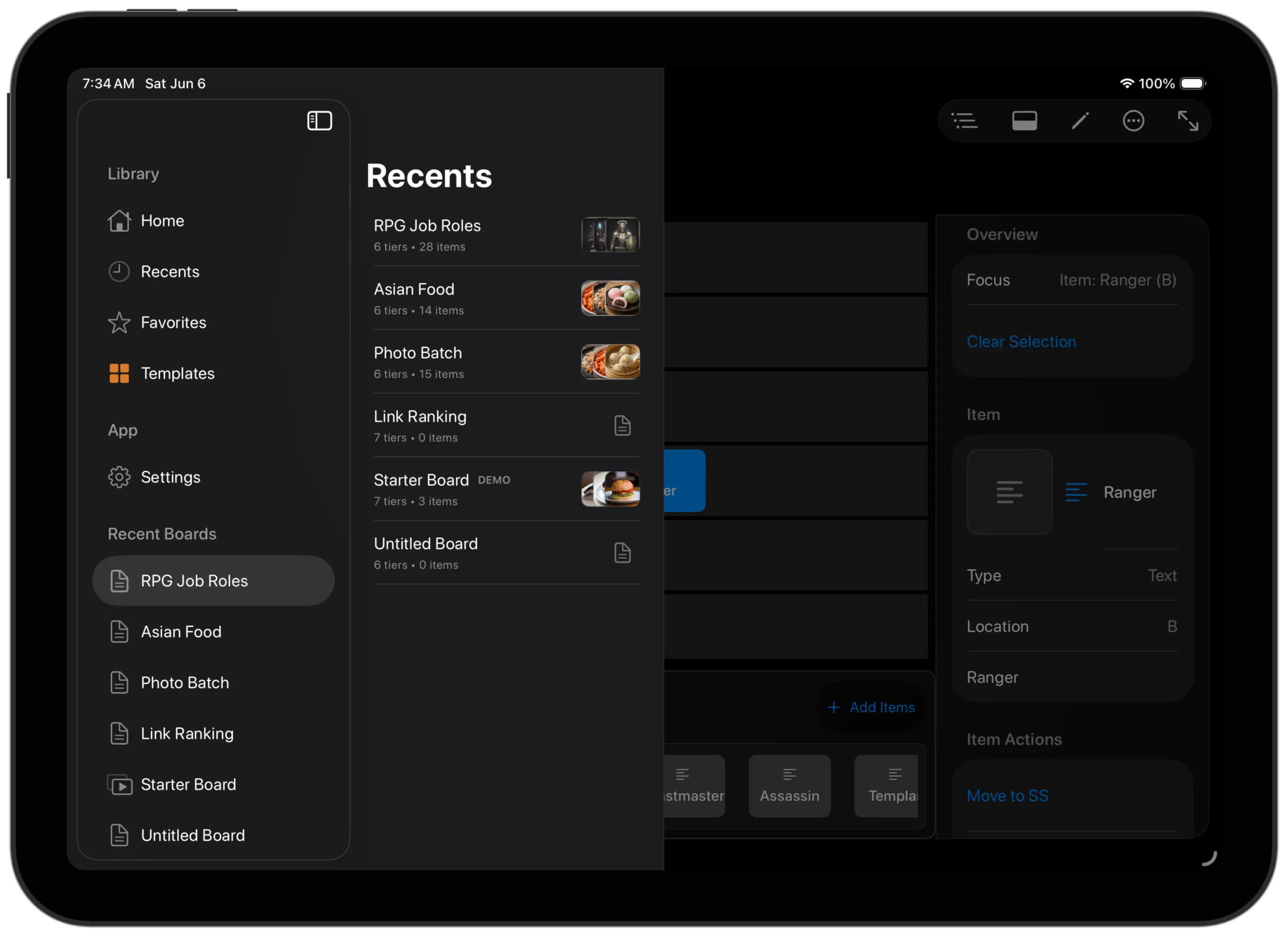Open the list view toolbar icon
This screenshot has height=938, width=1288.
[965, 120]
